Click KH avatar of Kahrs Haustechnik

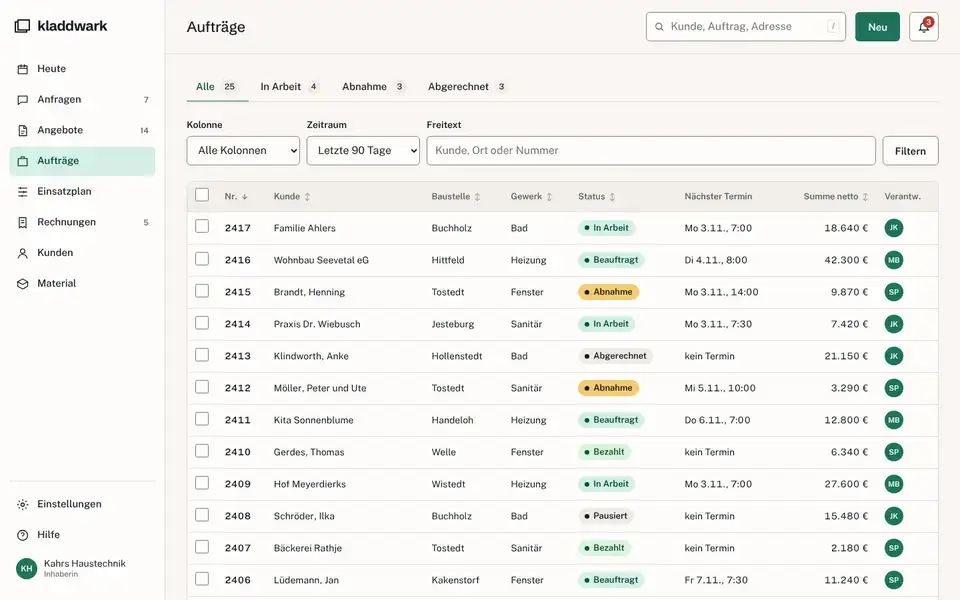tap(26, 568)
